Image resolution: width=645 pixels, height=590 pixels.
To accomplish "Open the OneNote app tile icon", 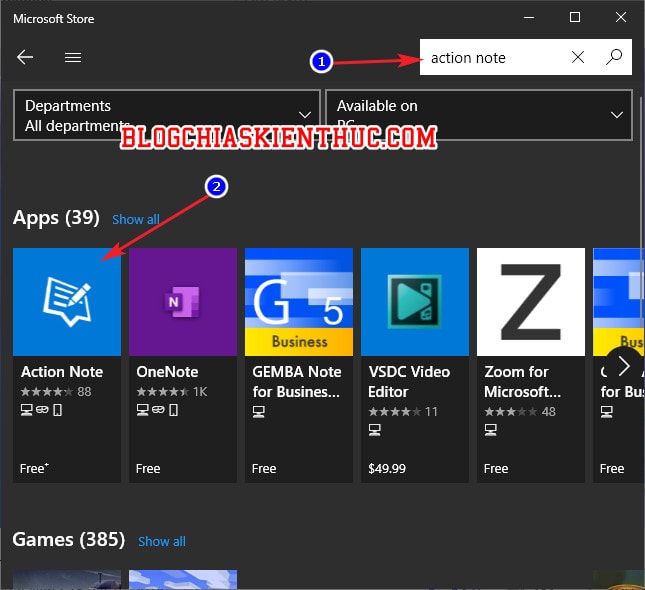I will [183, 302].
